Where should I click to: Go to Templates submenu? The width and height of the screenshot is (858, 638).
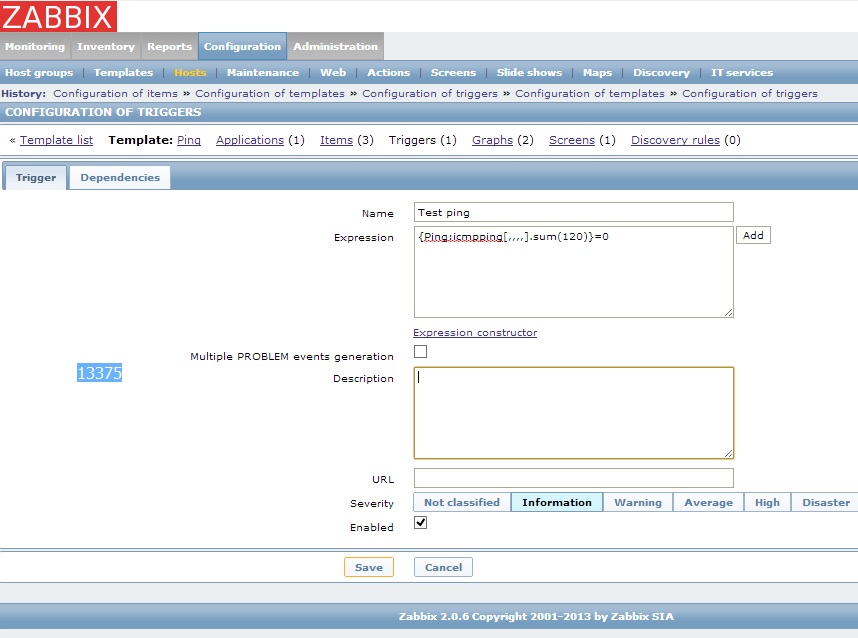(123, 72)
